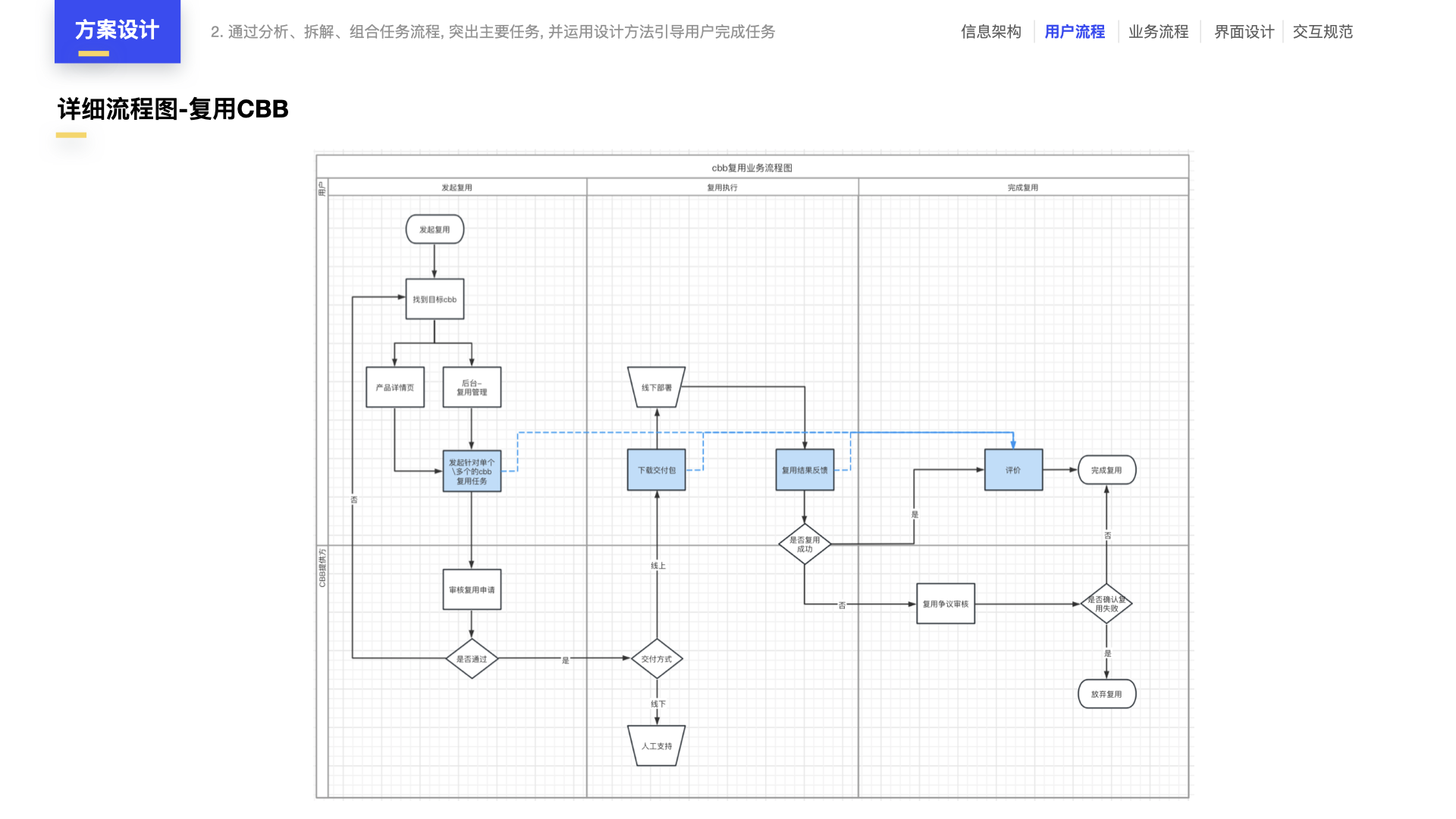Click the 详细流程图-复用CBB heading

173,109
